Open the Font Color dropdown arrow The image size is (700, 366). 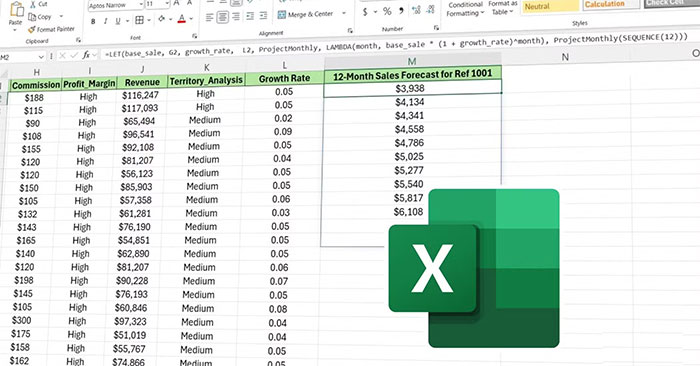click(x=191, y=19)
